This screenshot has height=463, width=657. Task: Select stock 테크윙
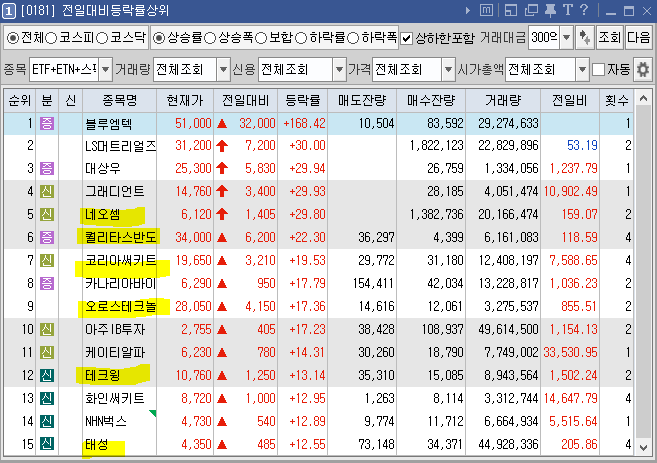coord(103,375)
